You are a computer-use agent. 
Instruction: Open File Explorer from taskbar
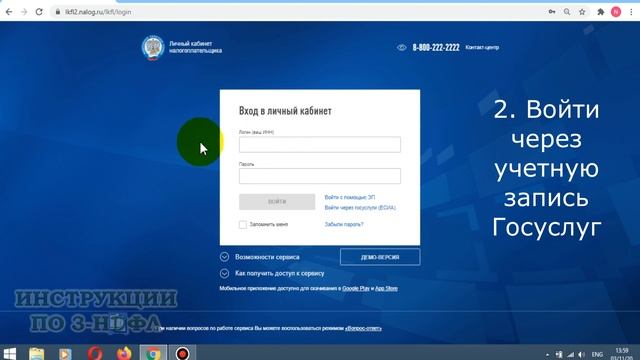pyautogui.click(x=36, y=353)
